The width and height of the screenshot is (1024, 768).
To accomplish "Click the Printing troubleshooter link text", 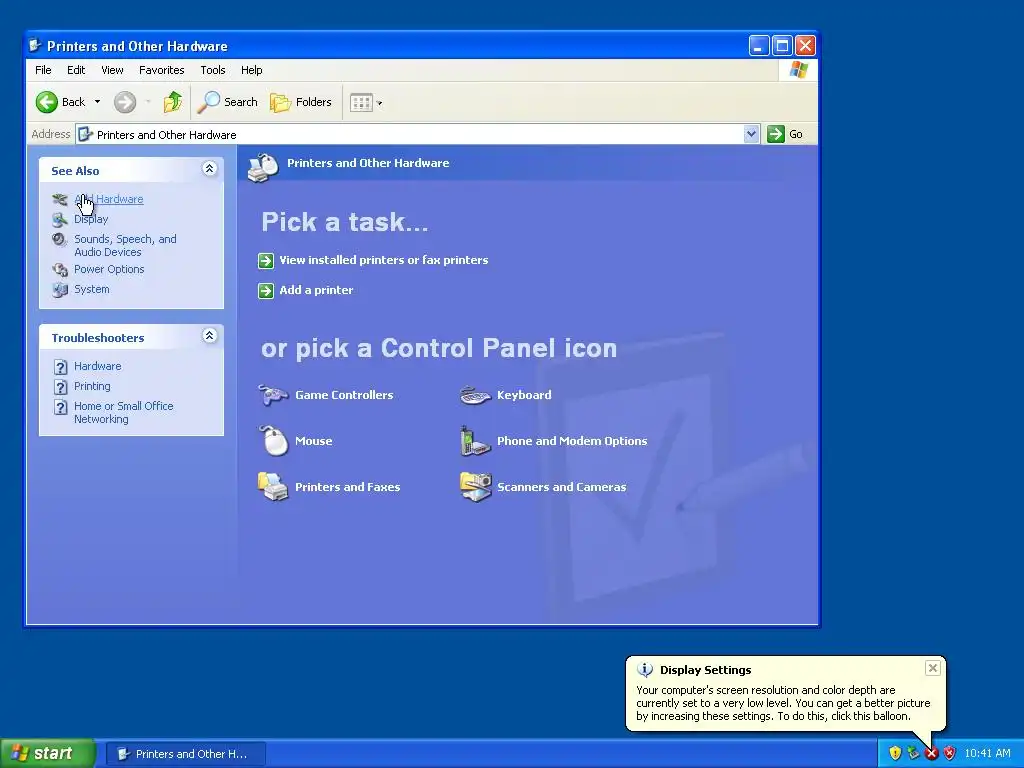I will coord(92,386).
